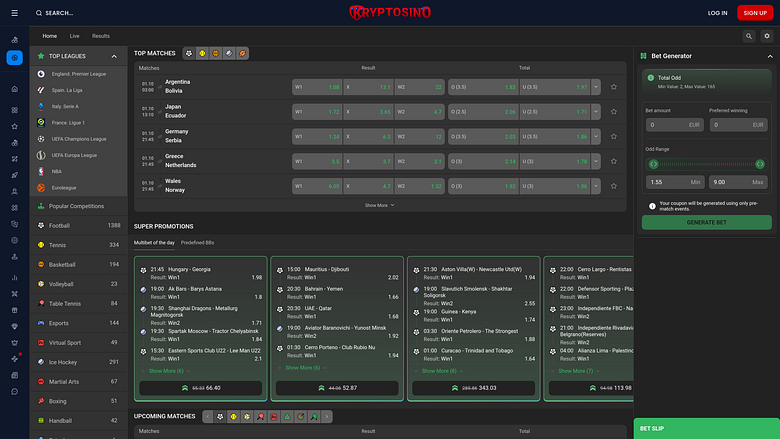The width and height of the screenshot is (780, 439).
Task: Click the GENERATE BET button
Action: click(x=706, y=222)
